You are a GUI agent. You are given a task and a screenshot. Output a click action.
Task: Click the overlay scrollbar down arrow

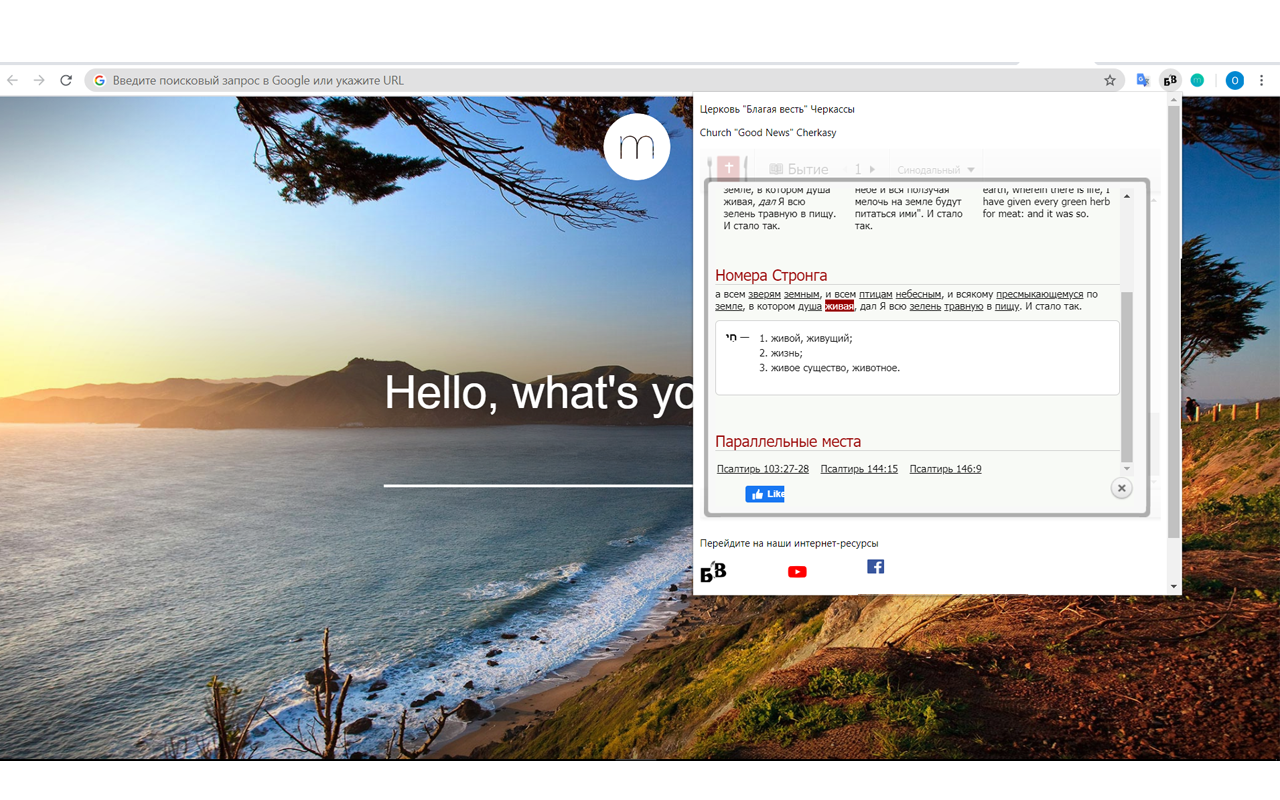[1127, 468]
